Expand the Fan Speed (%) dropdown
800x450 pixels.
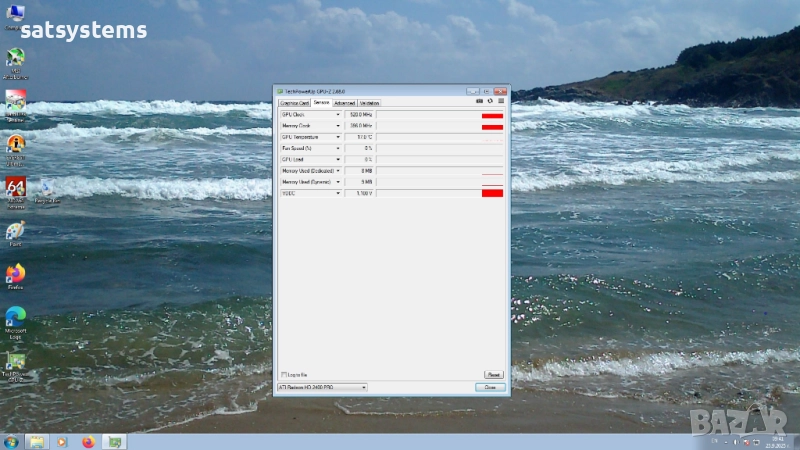(338, 148)
